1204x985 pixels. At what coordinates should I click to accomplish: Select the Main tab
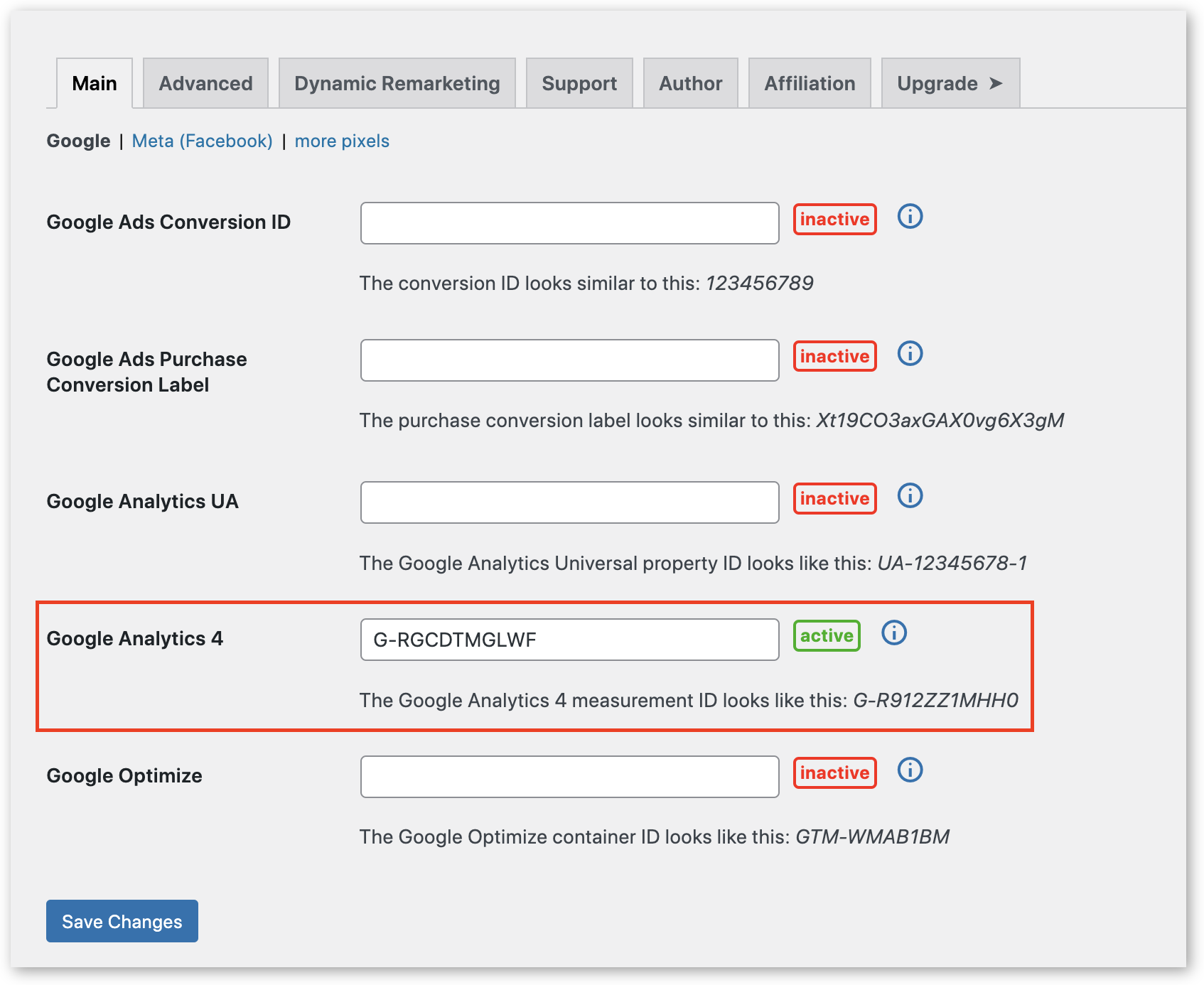pyautogui.click(x=95, y=84)
